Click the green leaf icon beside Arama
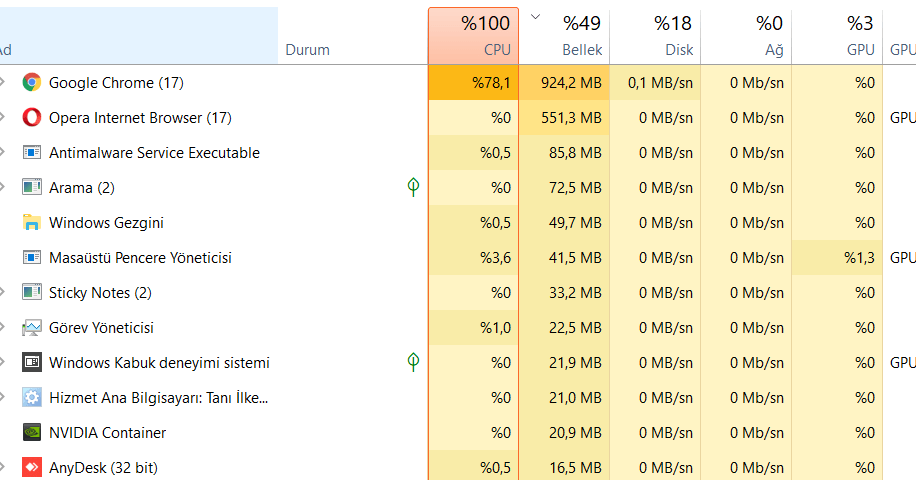 coord(413,187)
